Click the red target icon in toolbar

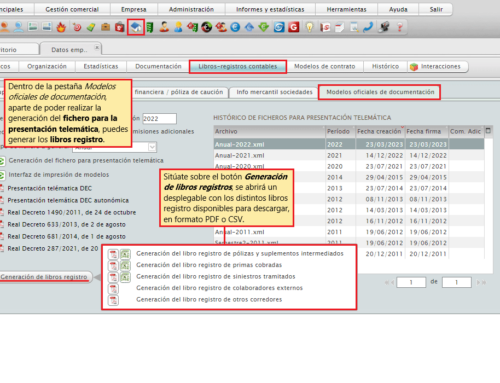tap(77, 27)
